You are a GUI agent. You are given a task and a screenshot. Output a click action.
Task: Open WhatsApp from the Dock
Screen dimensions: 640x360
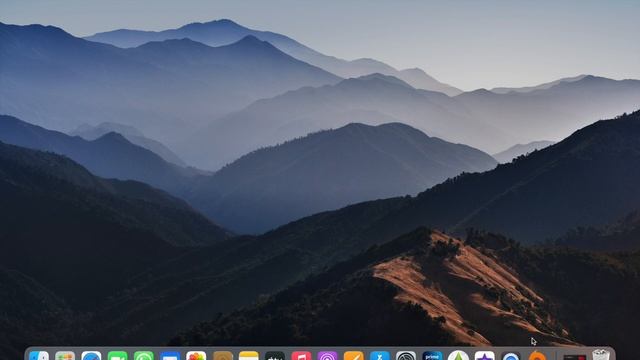click(144, 356)
